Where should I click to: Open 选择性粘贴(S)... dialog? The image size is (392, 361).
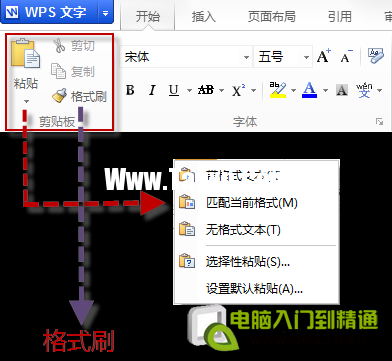tap(256, 262)
